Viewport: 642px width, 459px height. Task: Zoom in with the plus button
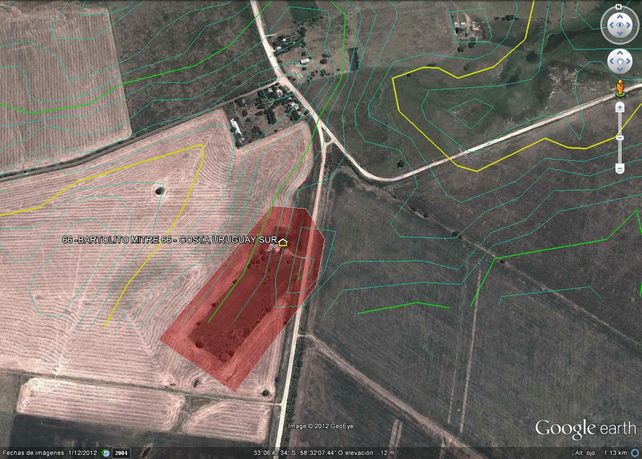[620, 107]
